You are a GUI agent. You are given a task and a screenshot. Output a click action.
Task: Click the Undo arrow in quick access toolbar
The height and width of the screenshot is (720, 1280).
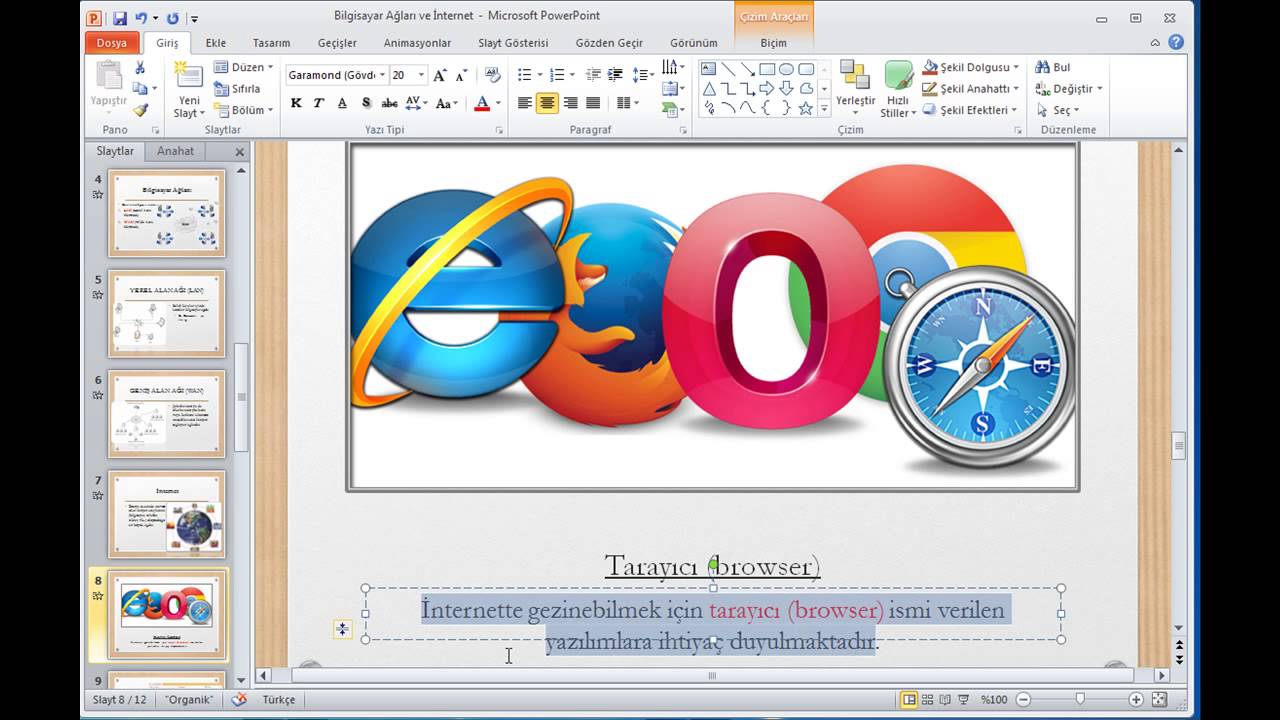141,17
